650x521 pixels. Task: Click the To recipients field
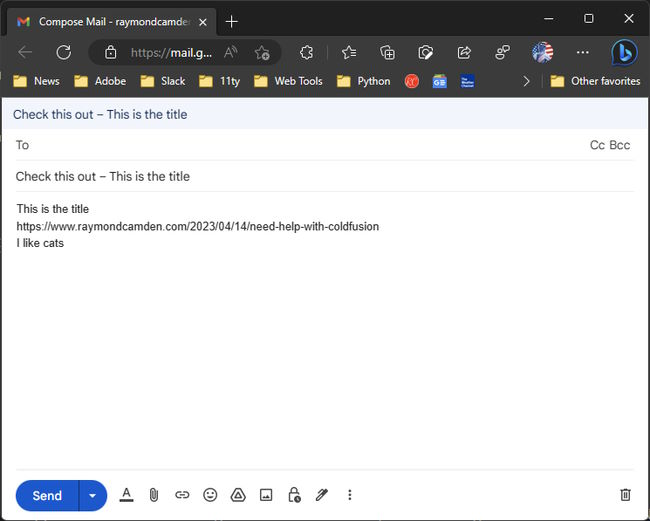tap(300, 145)
